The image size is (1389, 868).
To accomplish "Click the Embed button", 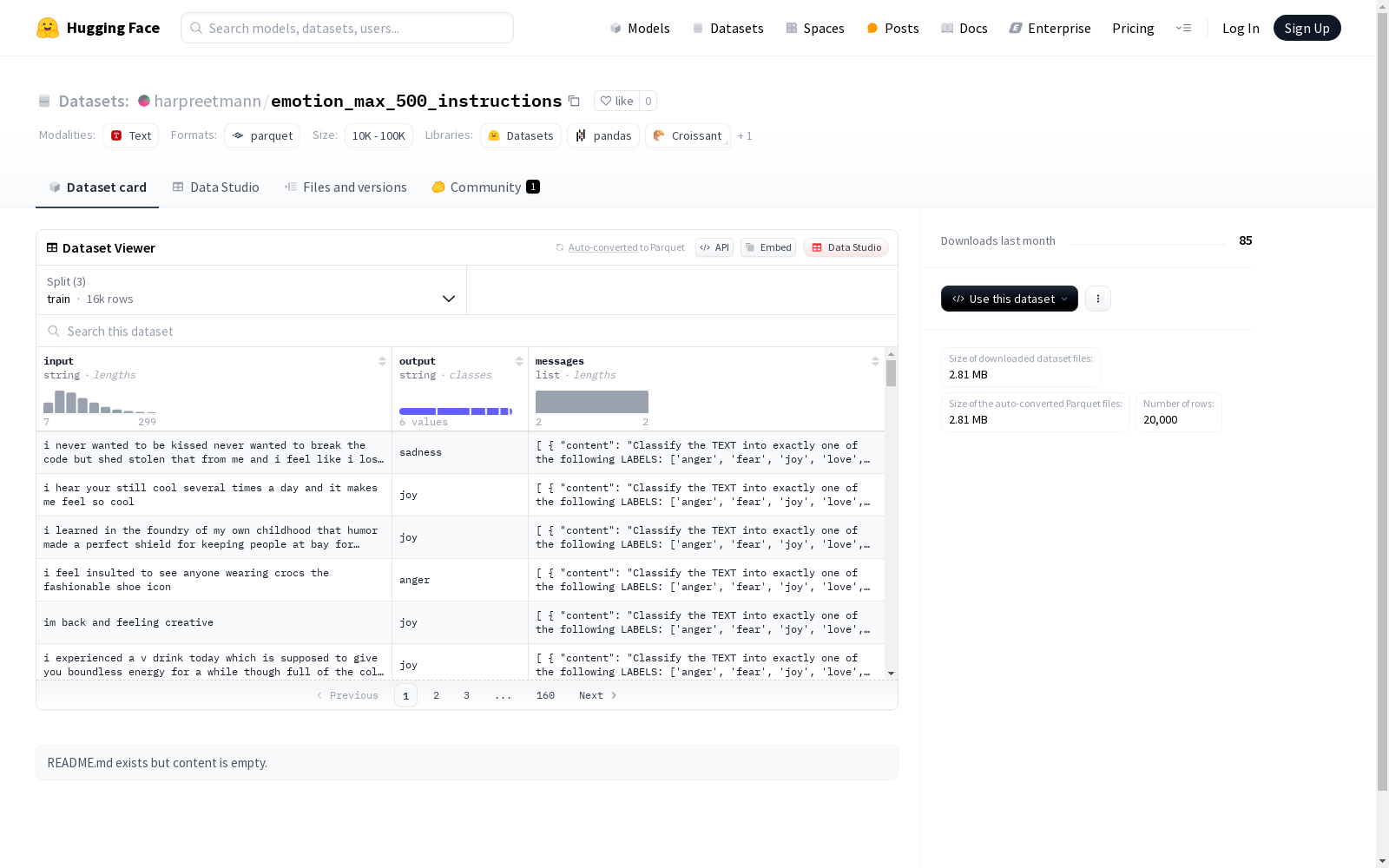I will (x=768, y=247).
